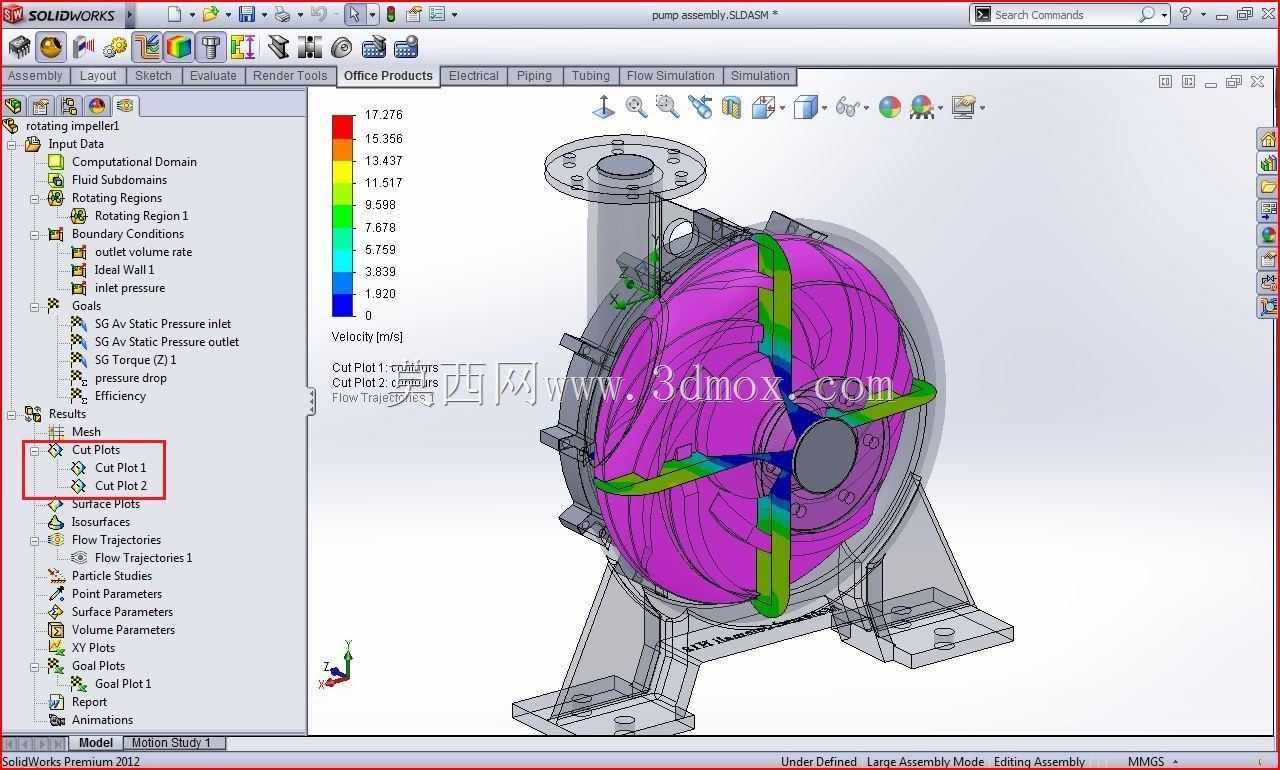Open Design Library task pane icon
This screenshot has width=1280, height=770.
point(1268,163)
